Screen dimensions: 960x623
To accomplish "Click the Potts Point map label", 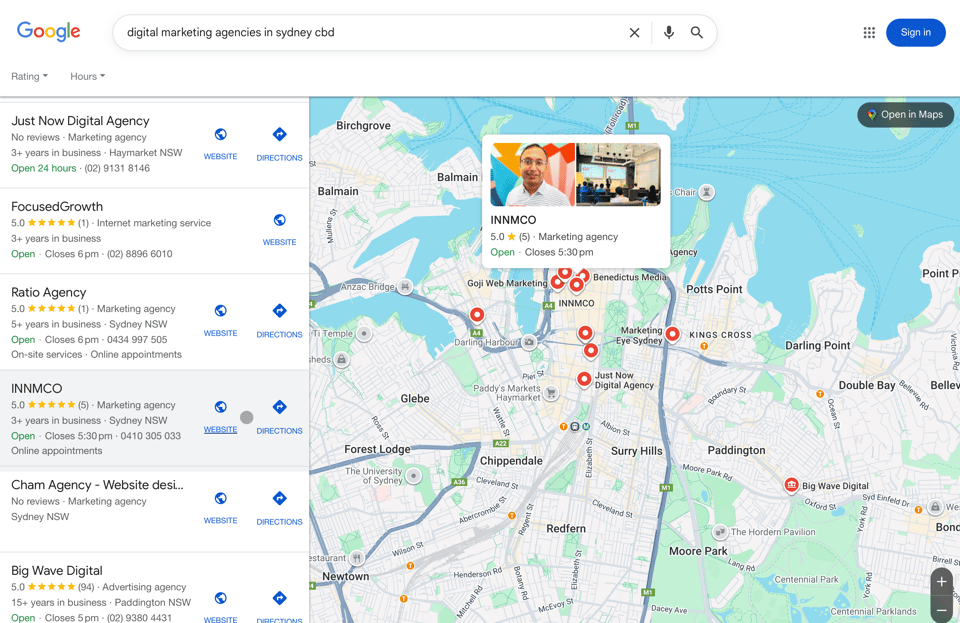I will point(714,289).
